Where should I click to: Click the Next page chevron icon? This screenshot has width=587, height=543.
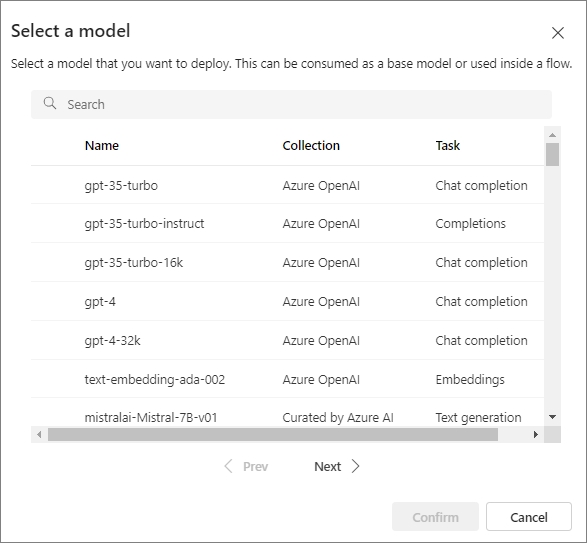coord(355,466)
